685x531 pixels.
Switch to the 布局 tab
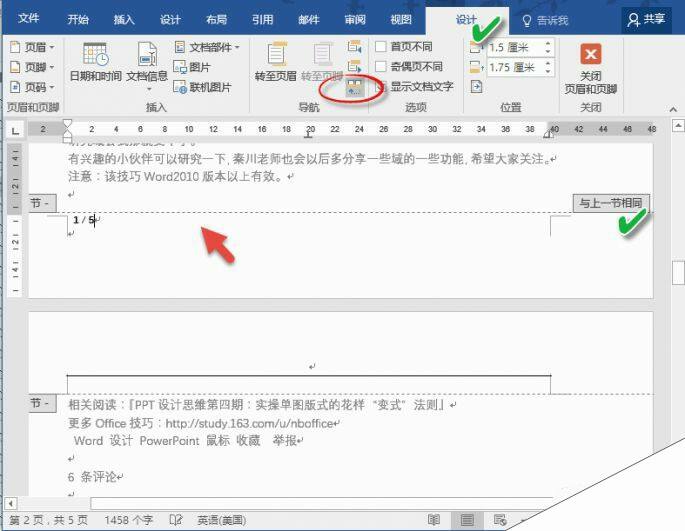216,19
